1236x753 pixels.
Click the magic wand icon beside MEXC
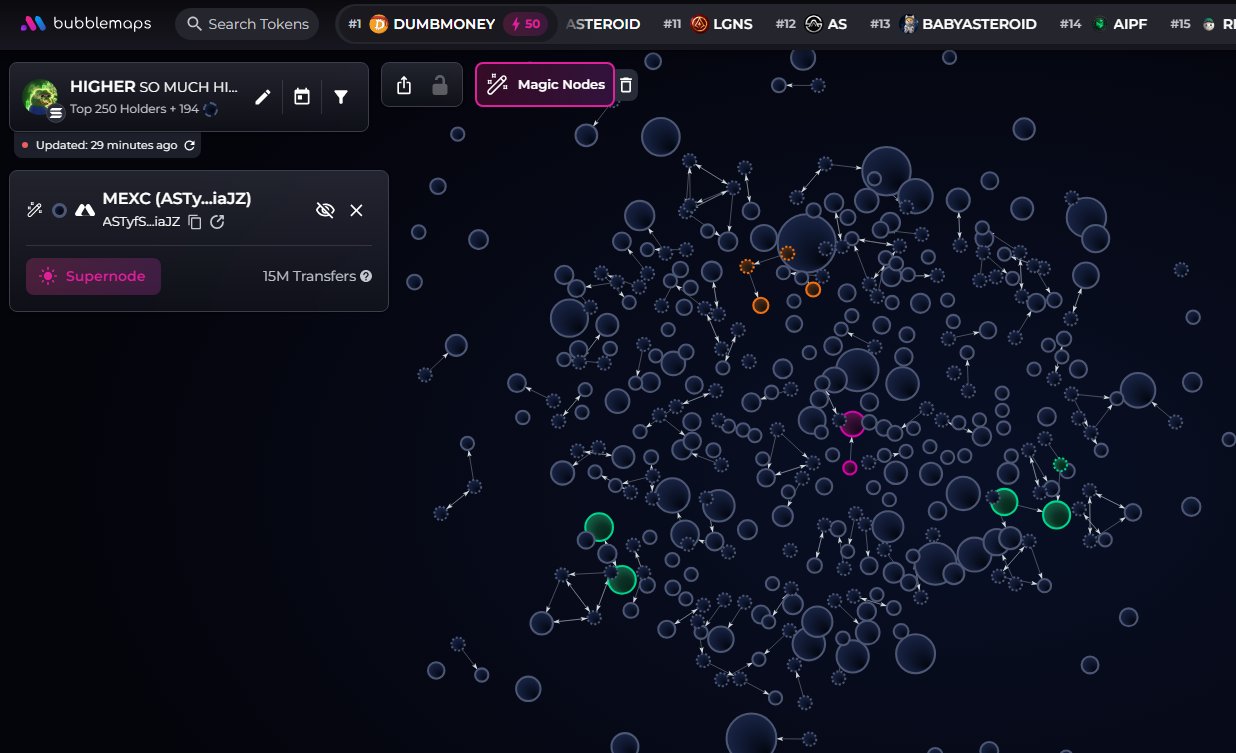[34, 210]
